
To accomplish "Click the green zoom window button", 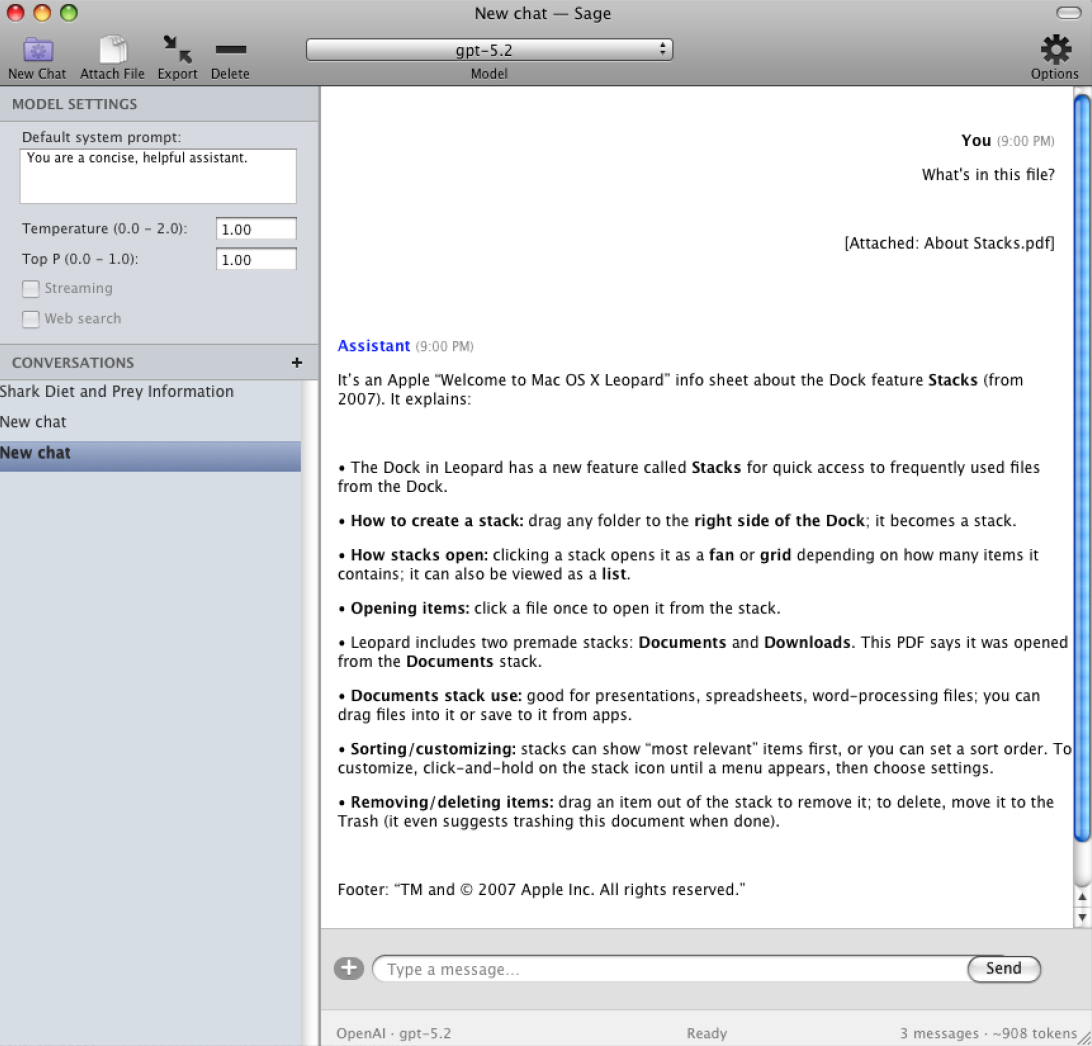I will point(68,13).
